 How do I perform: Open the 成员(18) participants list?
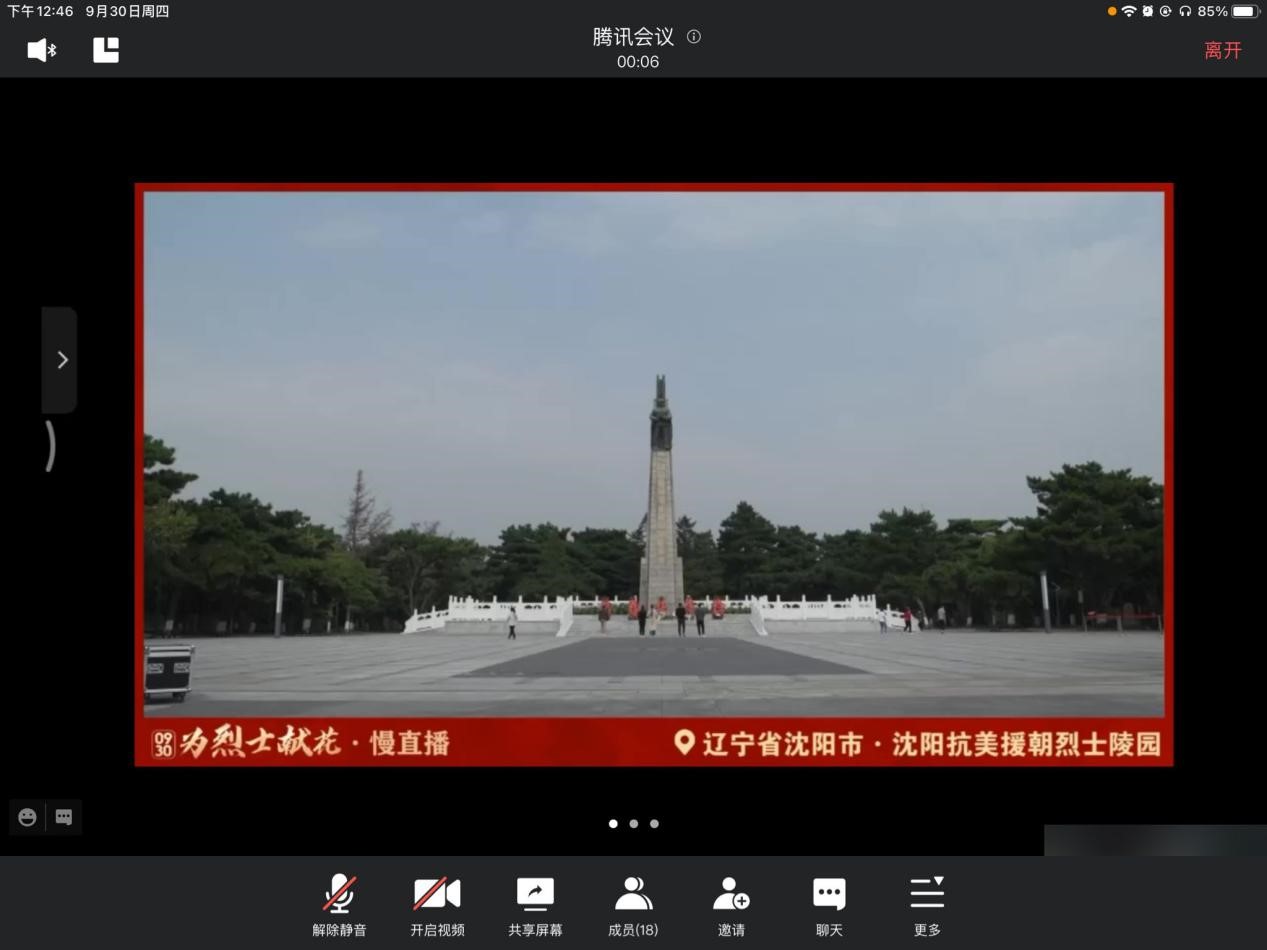pos(633,906)
